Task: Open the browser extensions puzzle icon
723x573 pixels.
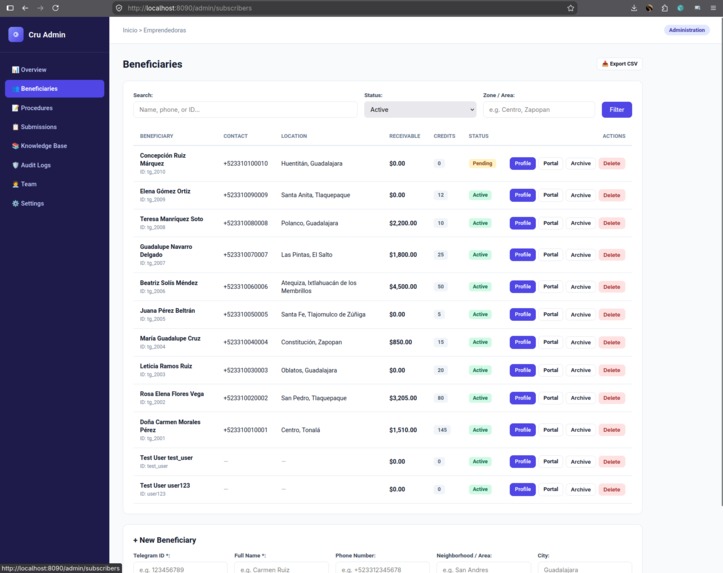Action: tap(664, 8)
